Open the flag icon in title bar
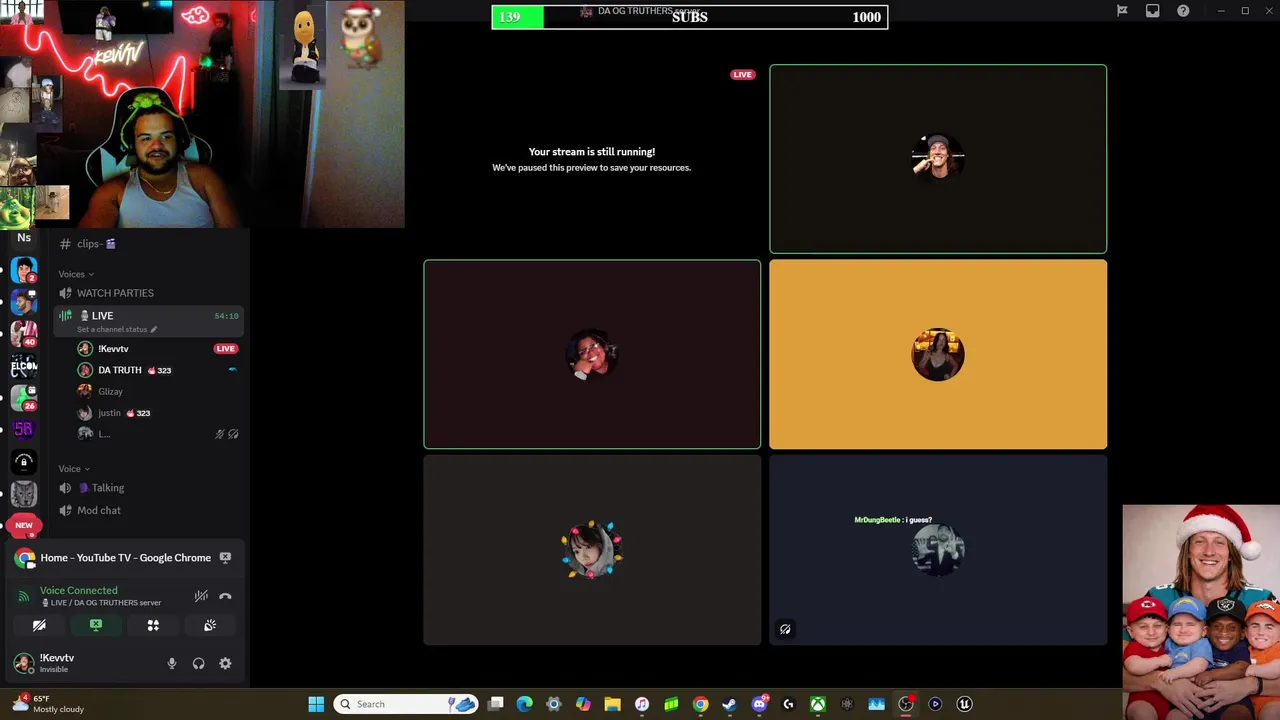The image size is (1280, 720). click(x=1122, y=11)
